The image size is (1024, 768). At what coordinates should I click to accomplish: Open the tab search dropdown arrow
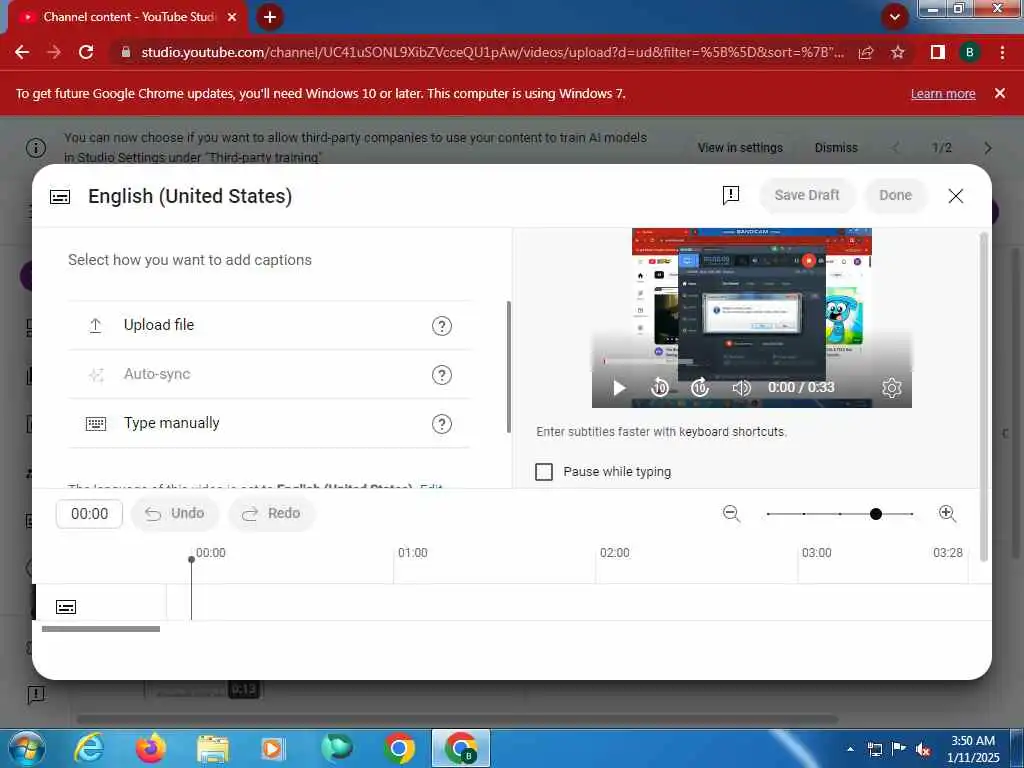(895, 17)
